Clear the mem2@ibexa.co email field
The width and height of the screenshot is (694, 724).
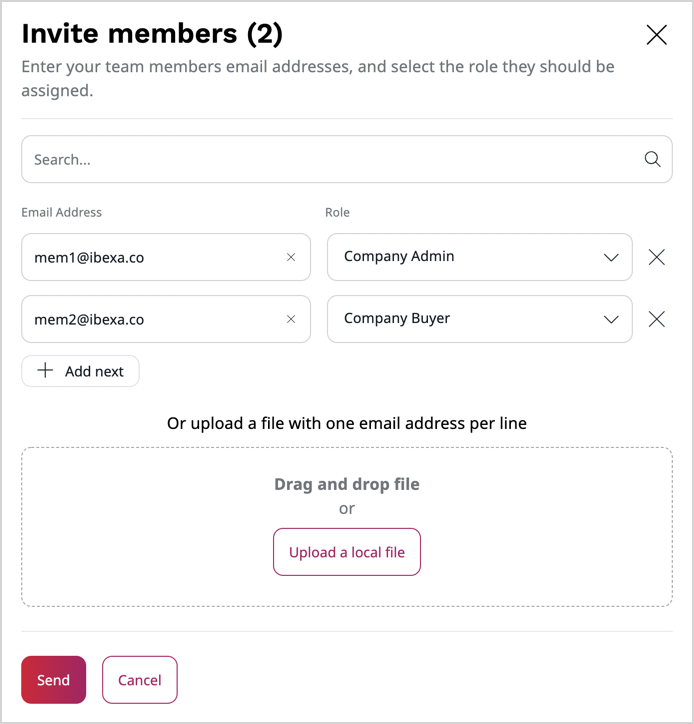[x=291, y=319]
